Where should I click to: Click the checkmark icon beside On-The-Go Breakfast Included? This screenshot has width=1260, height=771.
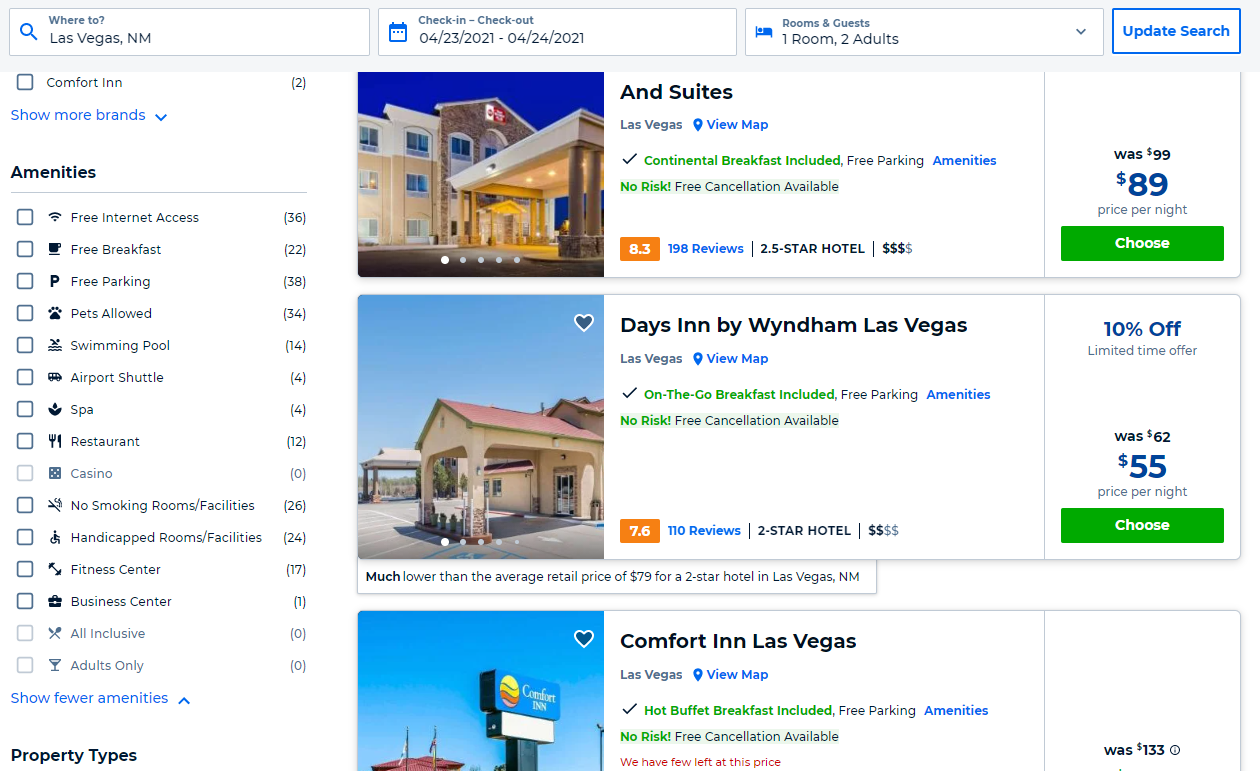pos(629,394)
